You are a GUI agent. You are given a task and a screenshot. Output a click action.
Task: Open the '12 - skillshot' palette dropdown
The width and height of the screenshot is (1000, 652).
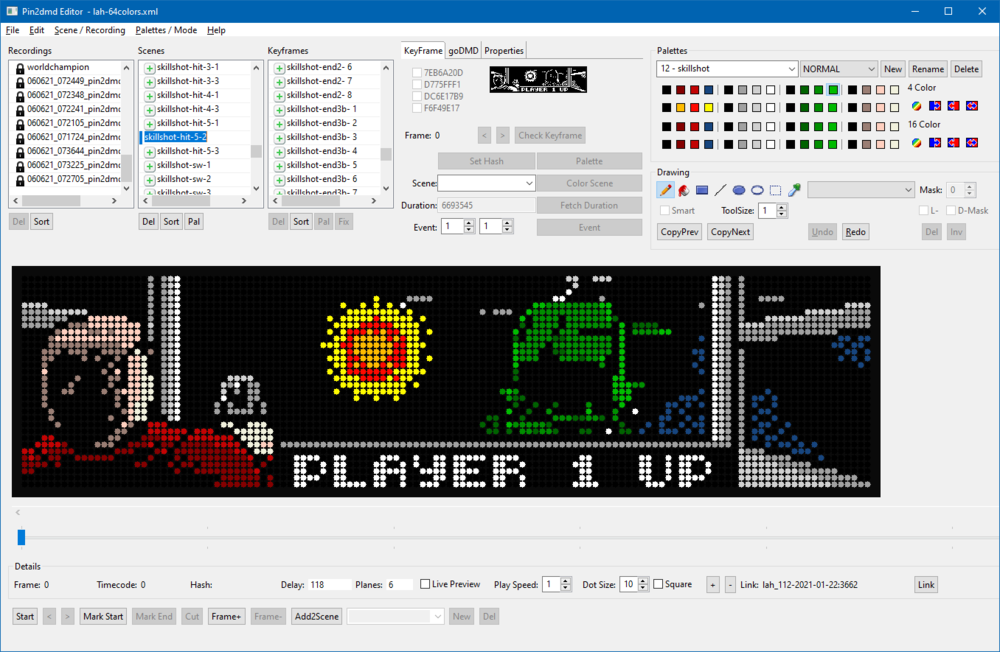click(x=727, y=69)
